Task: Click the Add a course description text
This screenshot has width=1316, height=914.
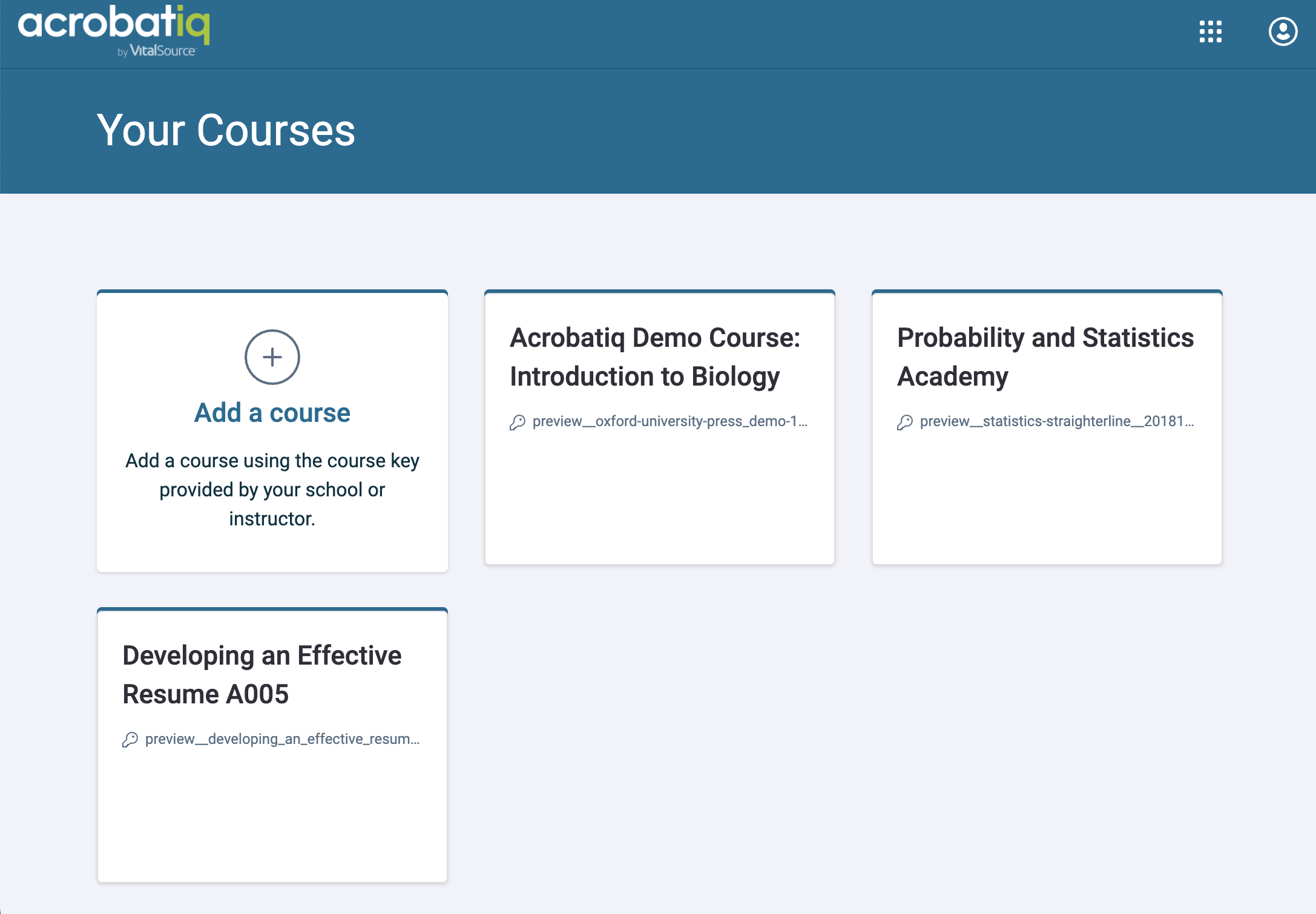Action: point(272,489)
